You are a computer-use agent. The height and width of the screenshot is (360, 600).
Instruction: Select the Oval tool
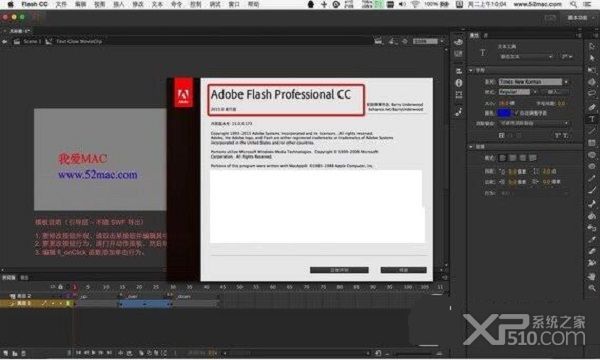(x=592, y=155)
